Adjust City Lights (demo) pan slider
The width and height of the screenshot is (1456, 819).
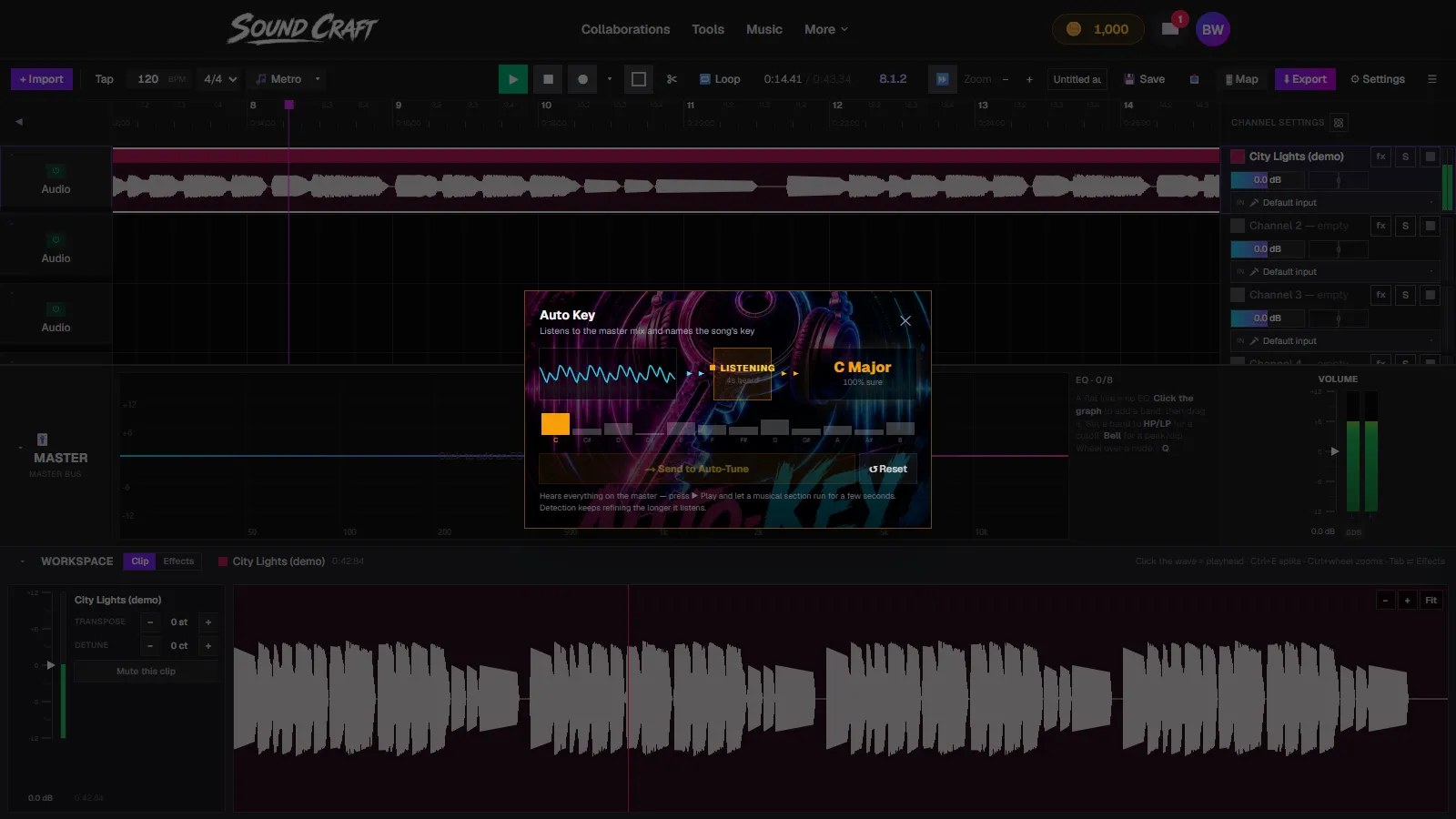(1338, 180)
